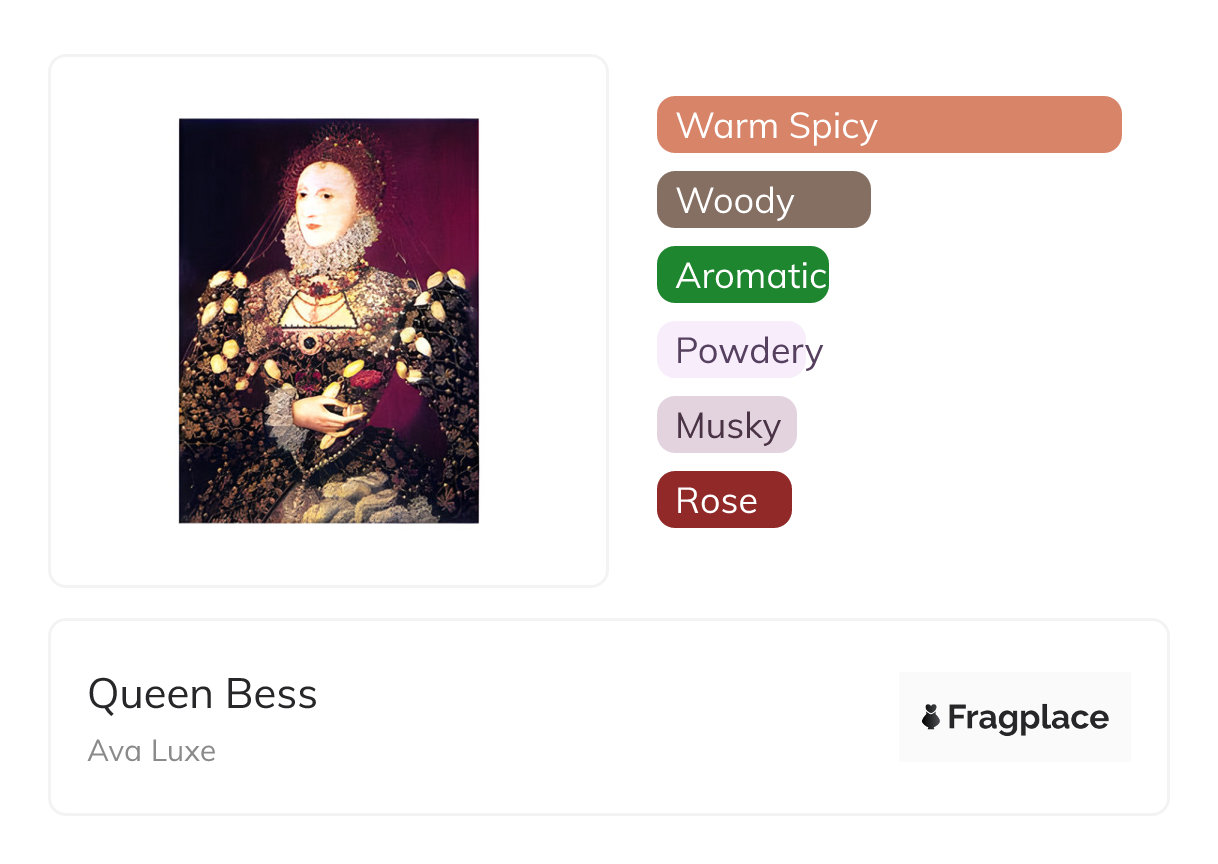
Task: Click the word "Spicy" in top accord
Action: point(832,126)
